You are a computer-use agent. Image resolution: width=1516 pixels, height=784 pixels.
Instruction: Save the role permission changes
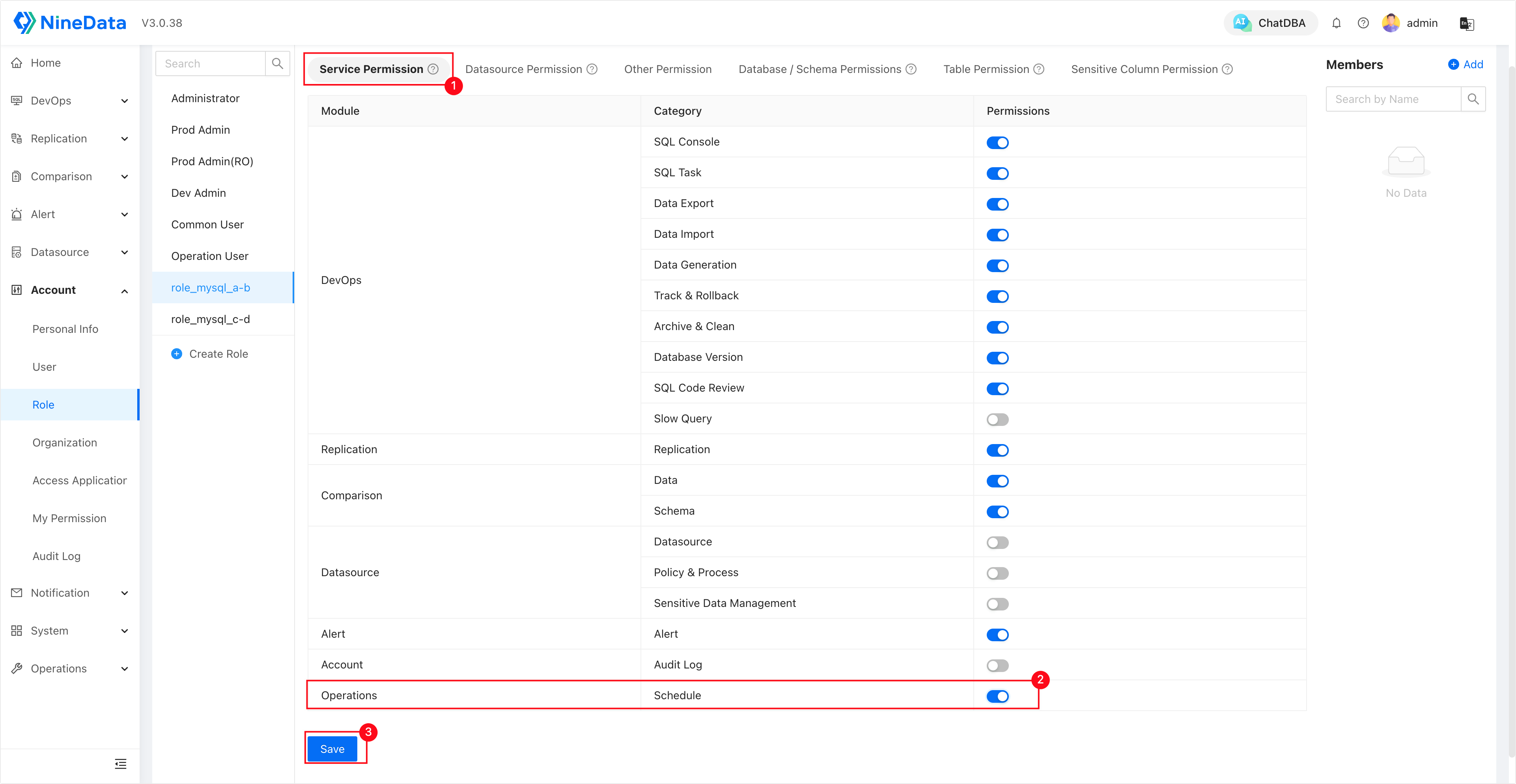[332, 749]
